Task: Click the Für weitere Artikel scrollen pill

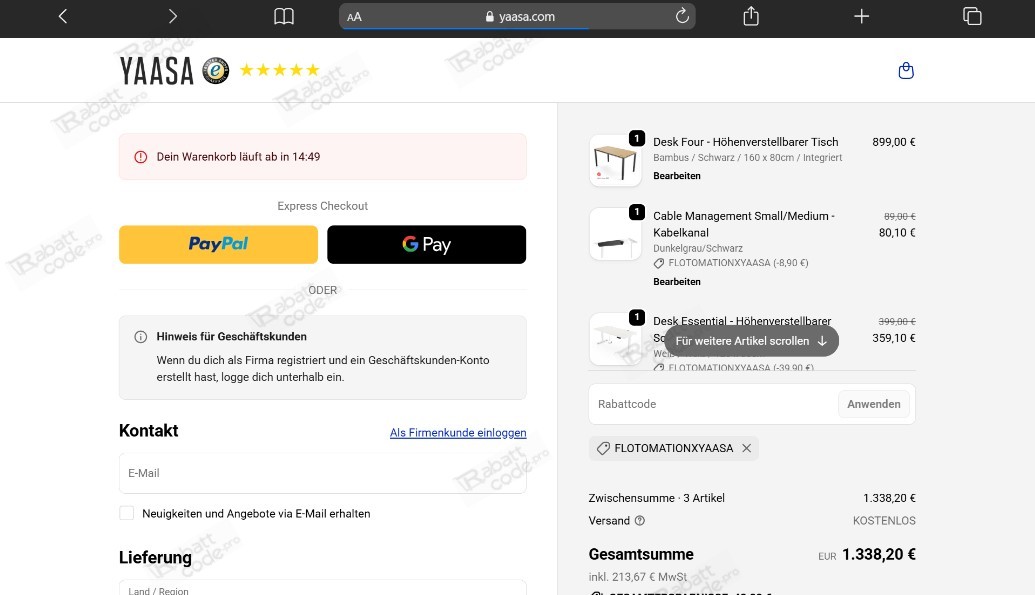Action: [x=751, y=341]
